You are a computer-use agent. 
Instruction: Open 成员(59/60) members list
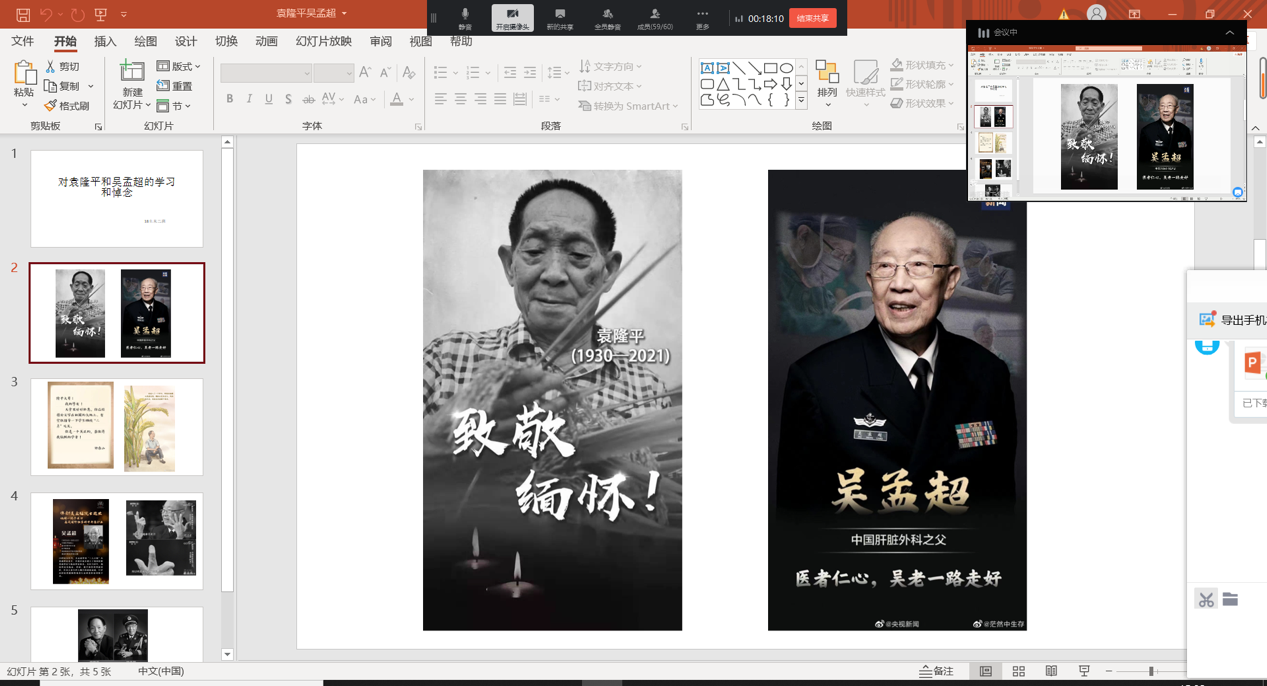coord(654,18)
